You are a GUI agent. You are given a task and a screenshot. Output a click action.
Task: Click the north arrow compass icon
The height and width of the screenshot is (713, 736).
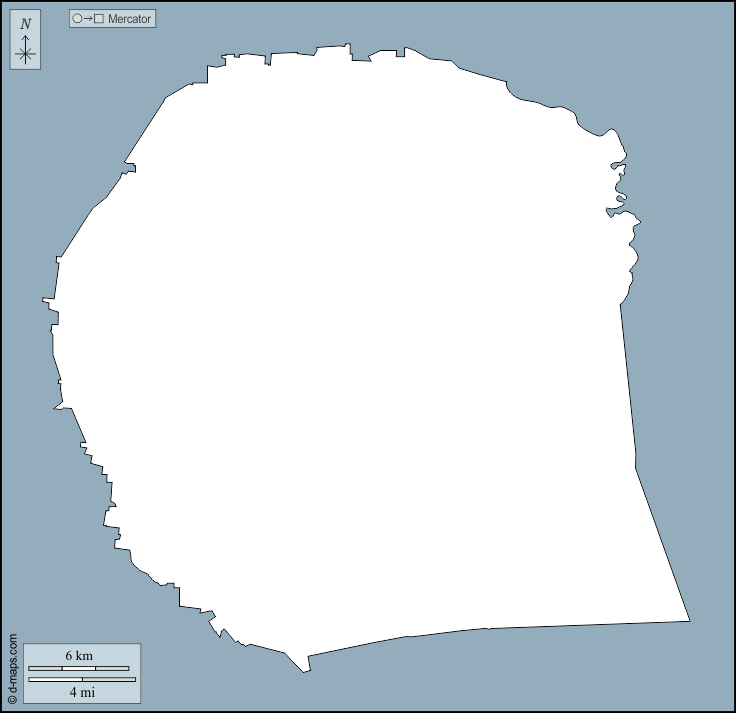click(x=26, y=41)
